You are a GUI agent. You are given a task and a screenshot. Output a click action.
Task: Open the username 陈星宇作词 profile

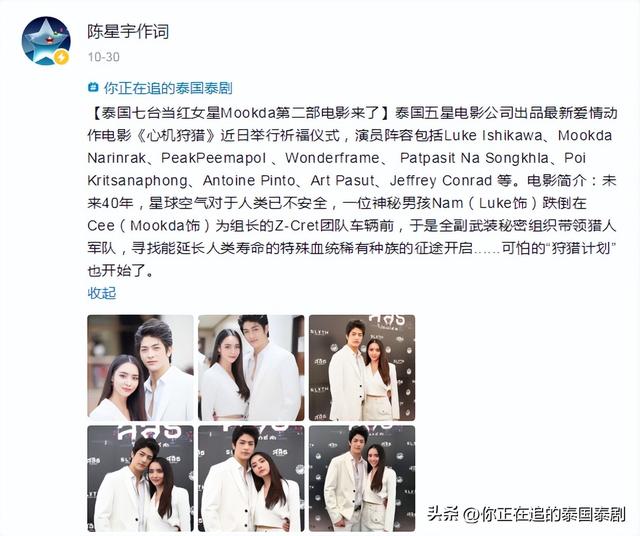coord(128,31)
